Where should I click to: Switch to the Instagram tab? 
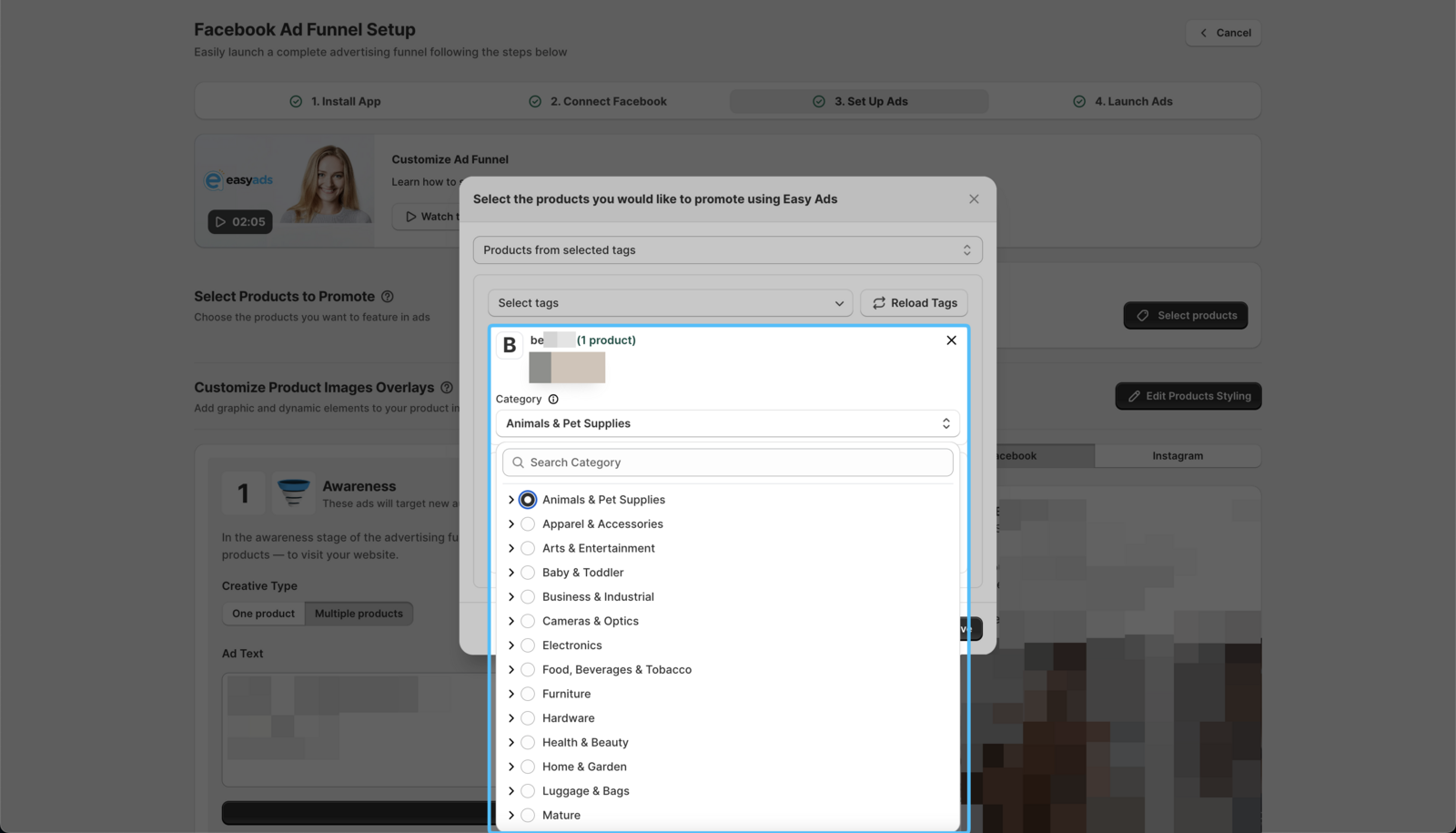[1178, 455]
